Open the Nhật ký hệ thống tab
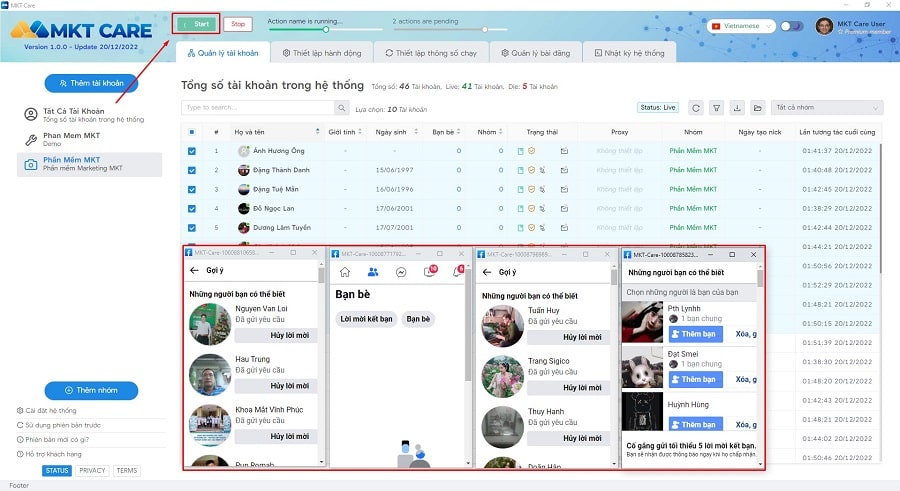Viewport: 900px width, 491px height. coord(629,53)
